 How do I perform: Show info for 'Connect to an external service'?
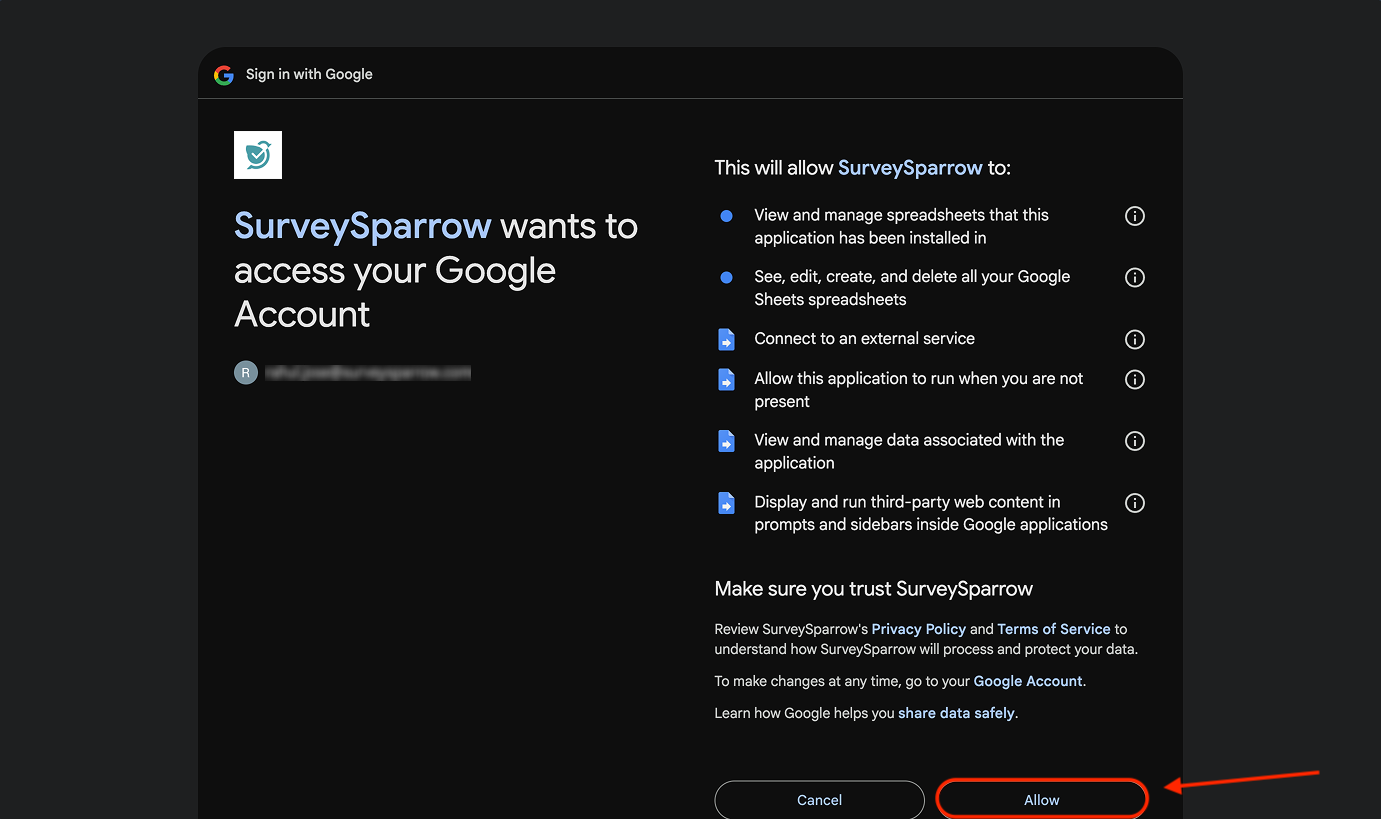[x=1134, y=339]
